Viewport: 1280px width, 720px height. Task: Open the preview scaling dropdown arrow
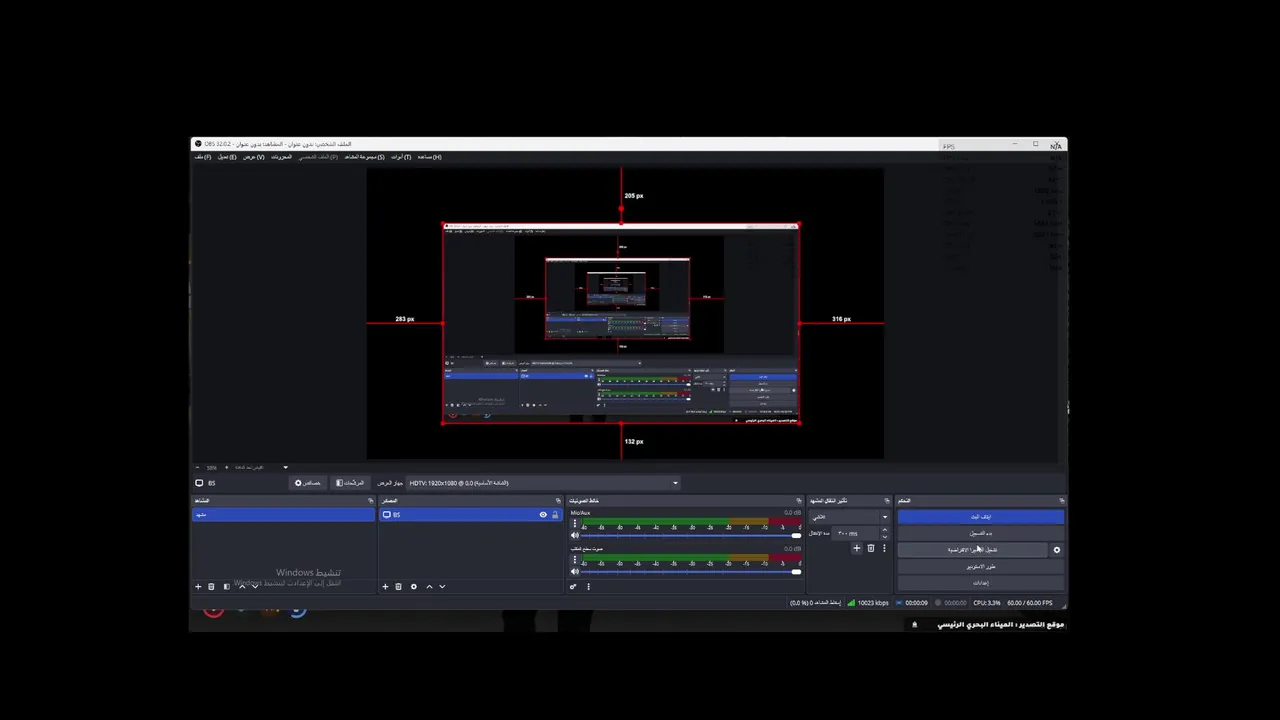[x=285, y=467]
